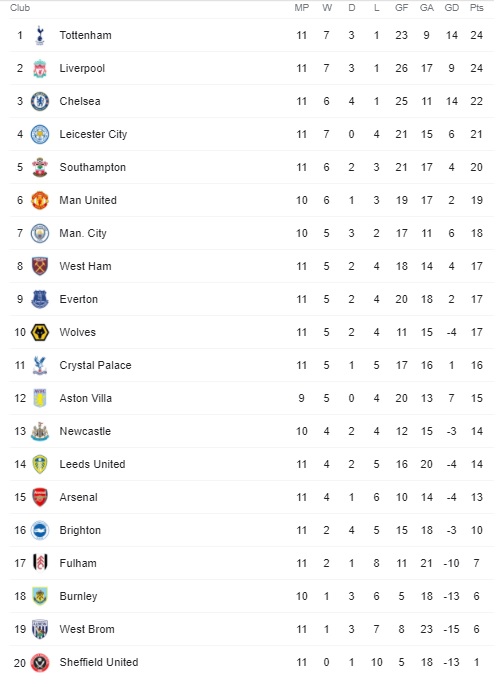The image size is (496, 687).
Task: Click the Wolves yellow wolf badge
Action: pos(40,332)
